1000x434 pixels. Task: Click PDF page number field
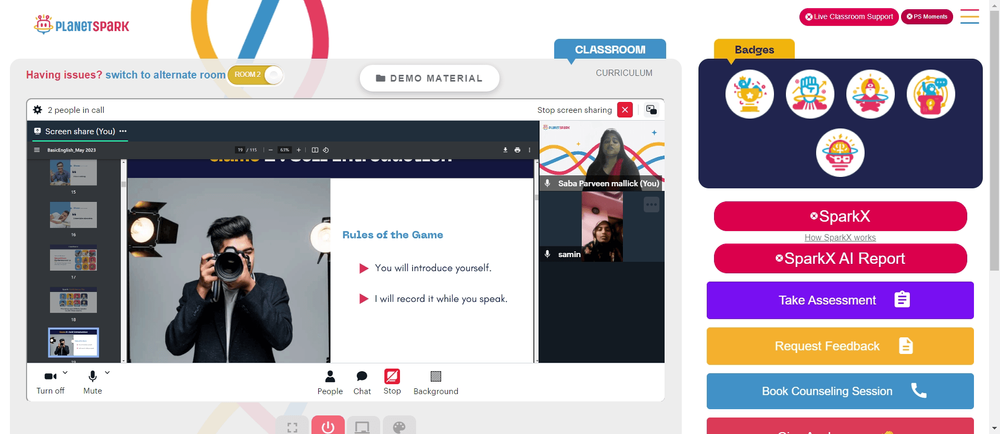240,150
